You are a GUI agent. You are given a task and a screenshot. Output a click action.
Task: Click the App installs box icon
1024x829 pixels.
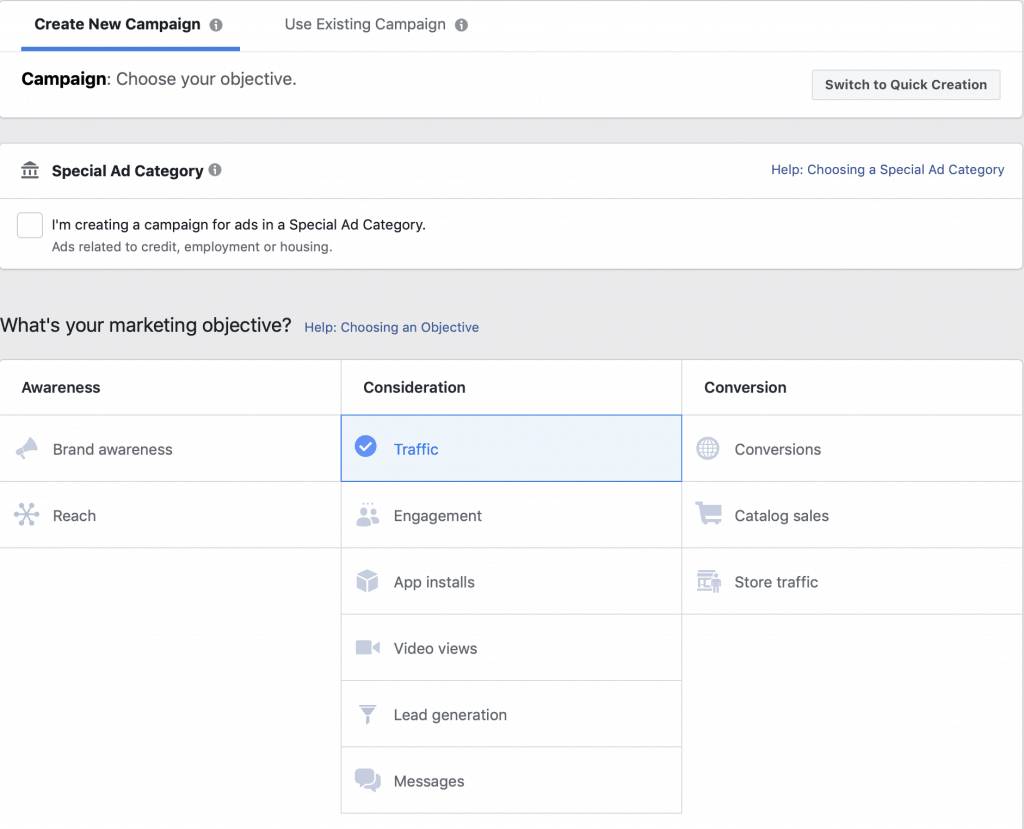367,582
